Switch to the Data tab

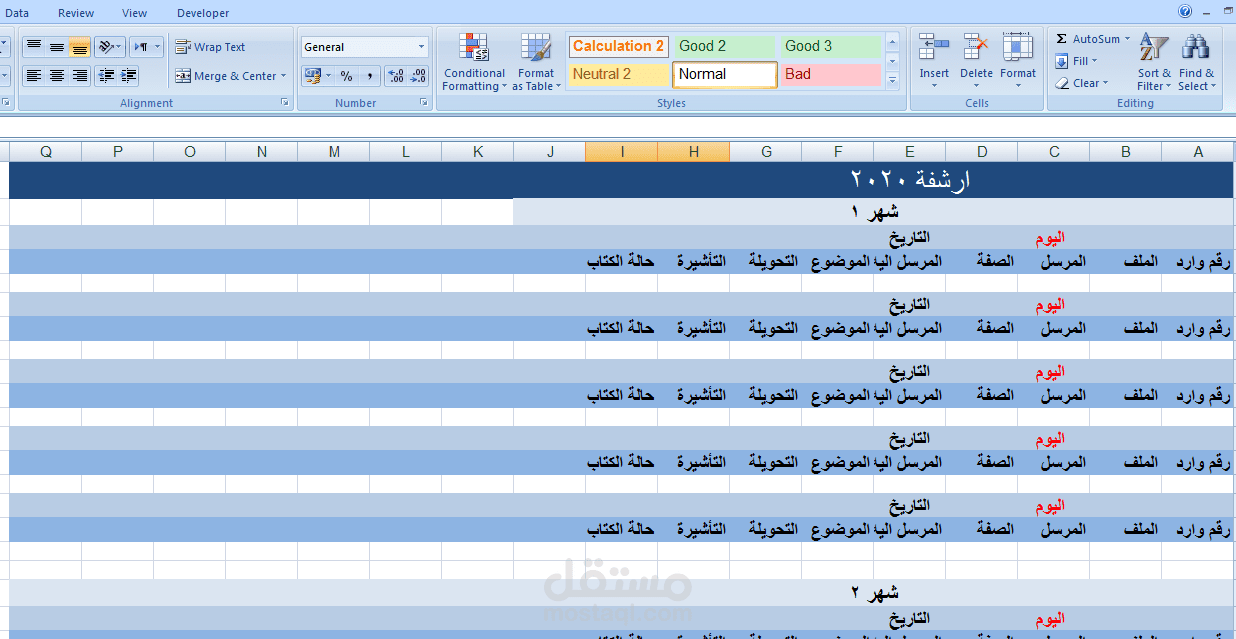click(x=17, y=13)
